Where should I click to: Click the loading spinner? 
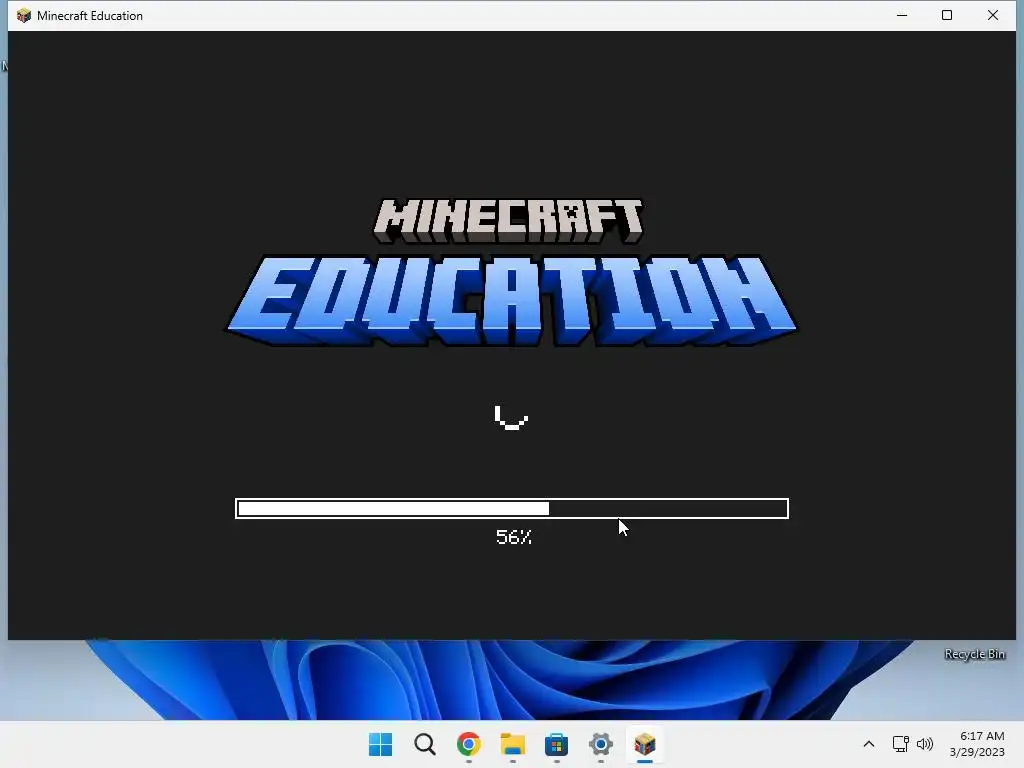click(x=511, y=417)
